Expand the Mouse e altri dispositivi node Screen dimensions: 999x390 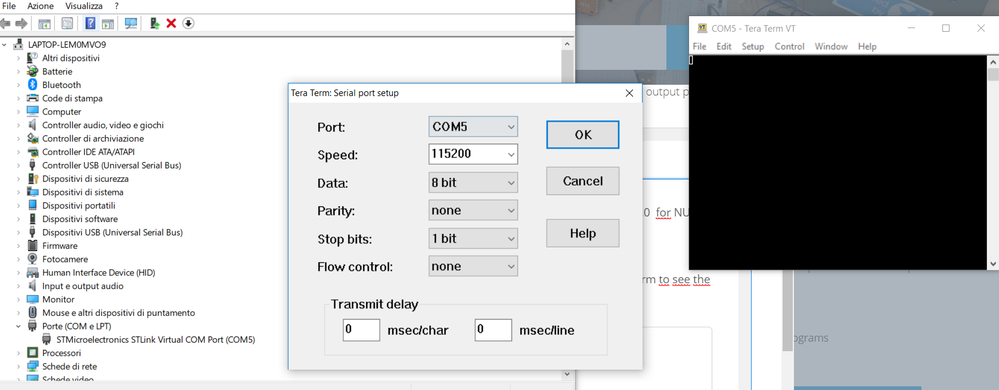[x=18, y=313]
